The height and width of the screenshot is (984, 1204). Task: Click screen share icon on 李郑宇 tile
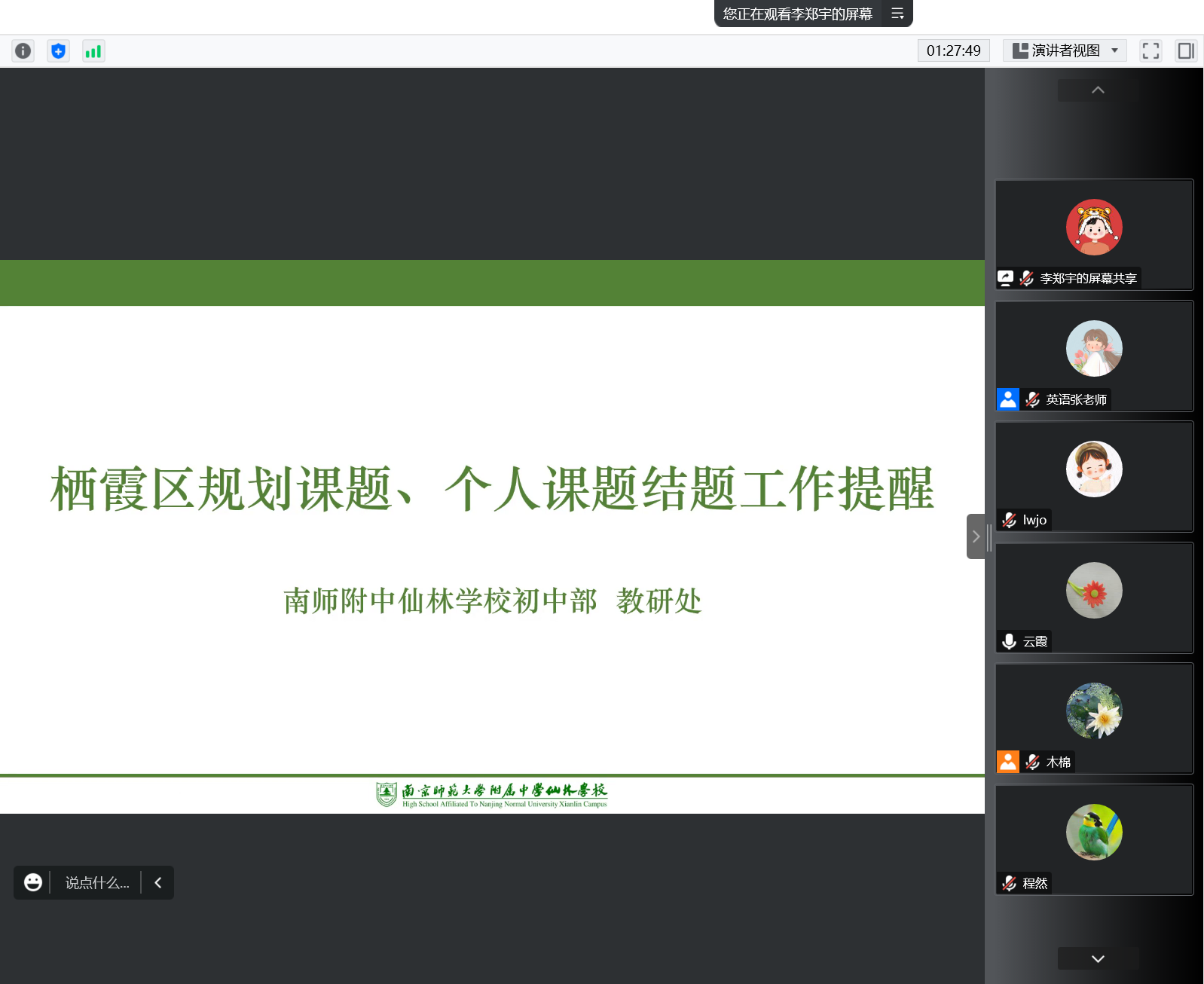point(1006,278)
